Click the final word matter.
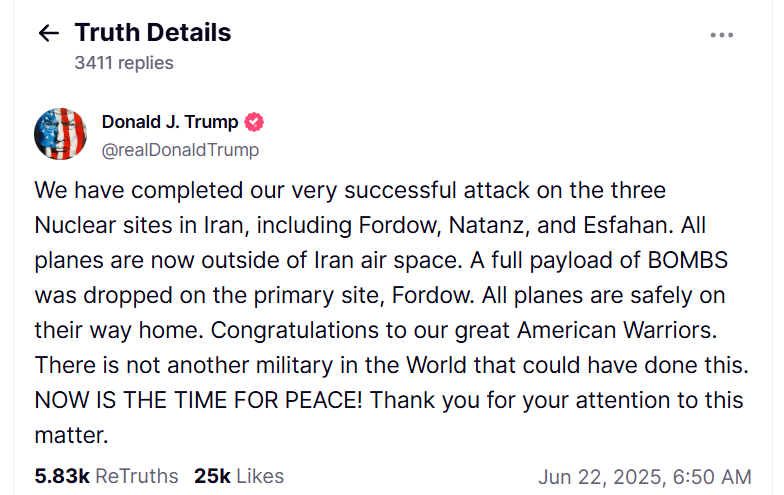Screen dimensions: 784x495 tap(71, 436)
